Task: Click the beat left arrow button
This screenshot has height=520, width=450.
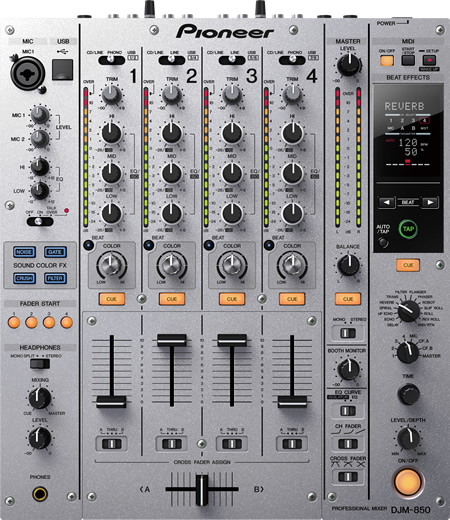Action: pos(386,202)
